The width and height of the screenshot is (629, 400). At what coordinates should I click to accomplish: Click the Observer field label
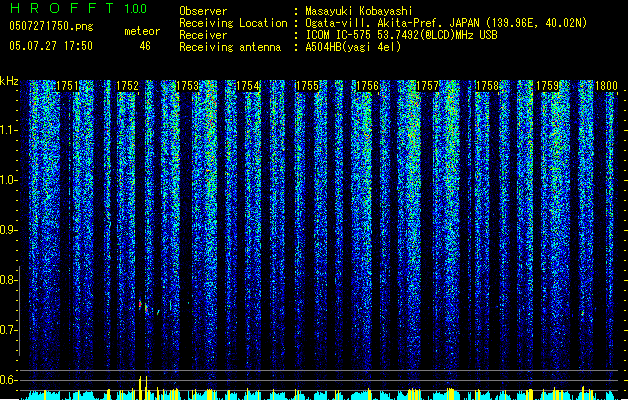pyautogui.click(x=203, y=11)
